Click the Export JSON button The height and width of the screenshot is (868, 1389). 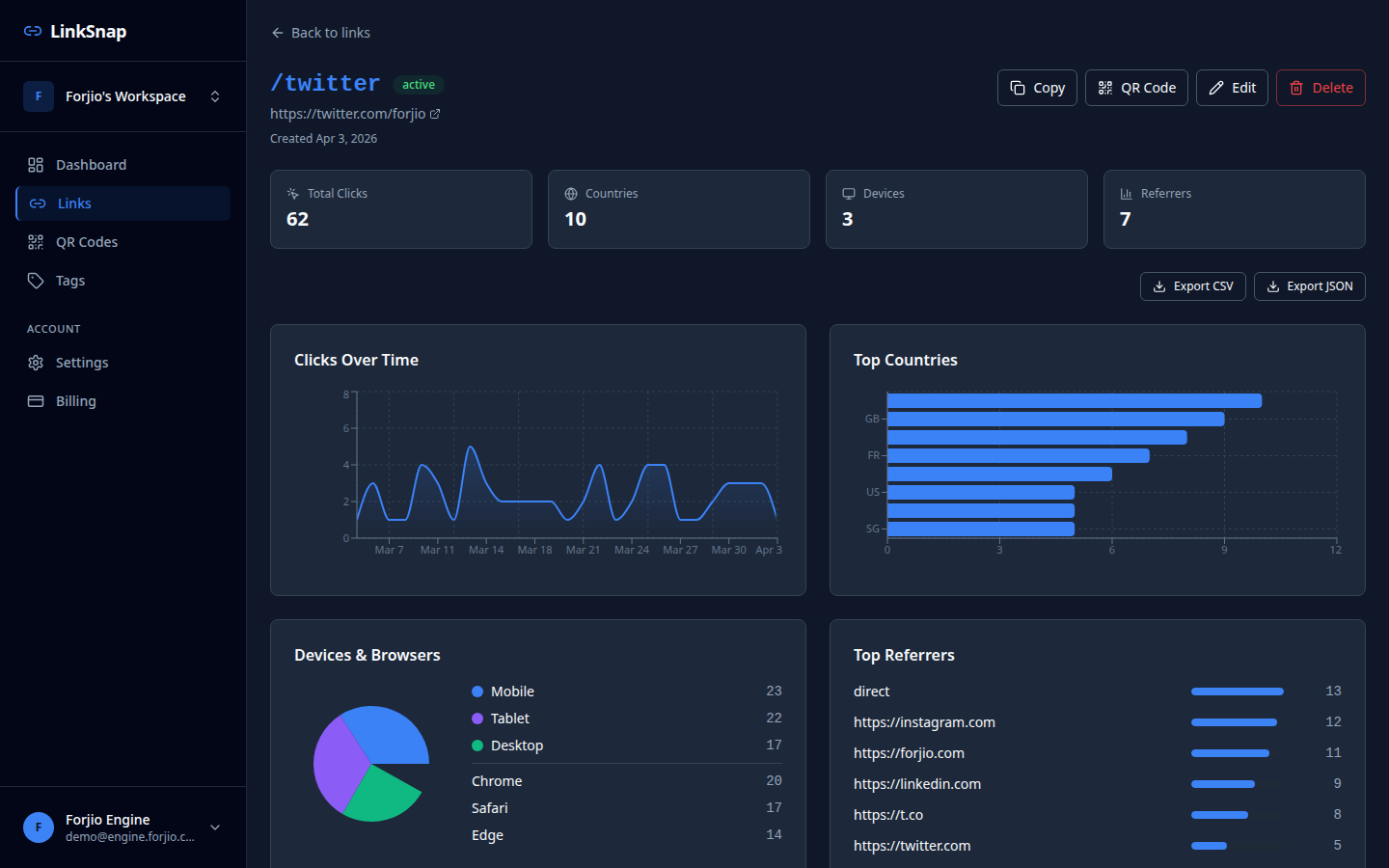tap(1309, 285)
